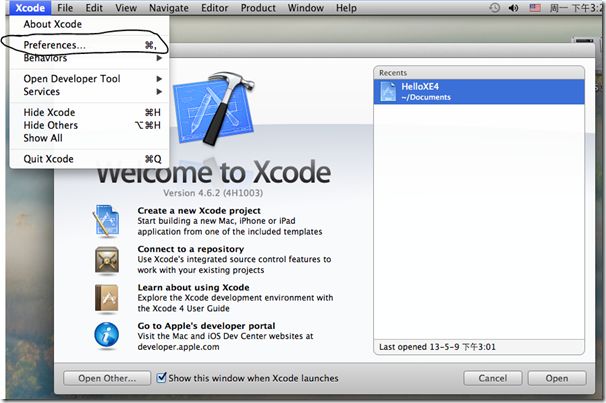
Task: Click Create a new Xcode project link
Action: (199, 211)
